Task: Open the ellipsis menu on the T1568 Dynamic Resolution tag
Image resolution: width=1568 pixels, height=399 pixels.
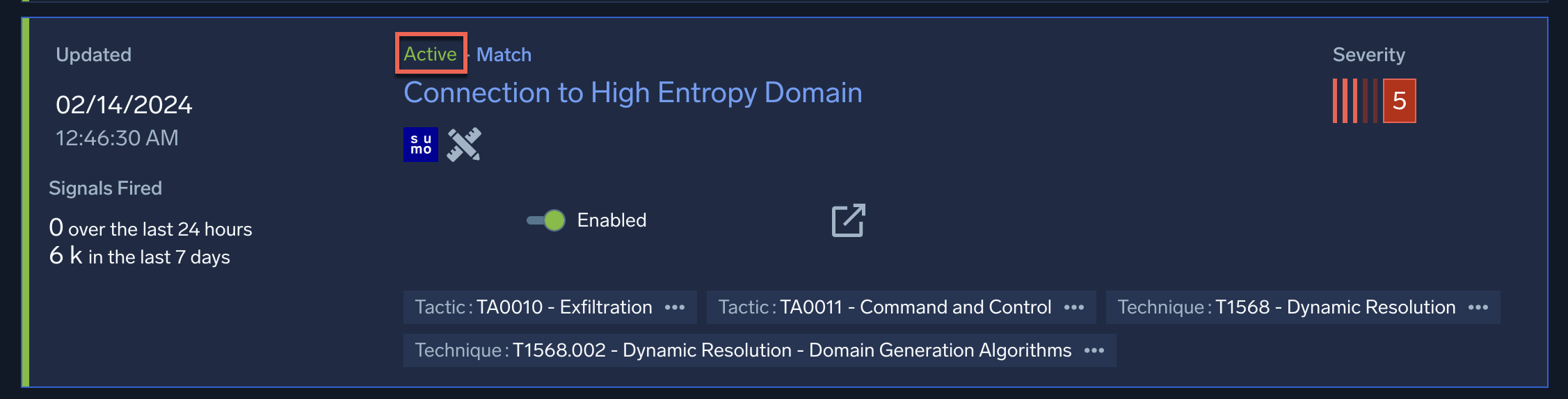Action: click(x=1478, y=307)
